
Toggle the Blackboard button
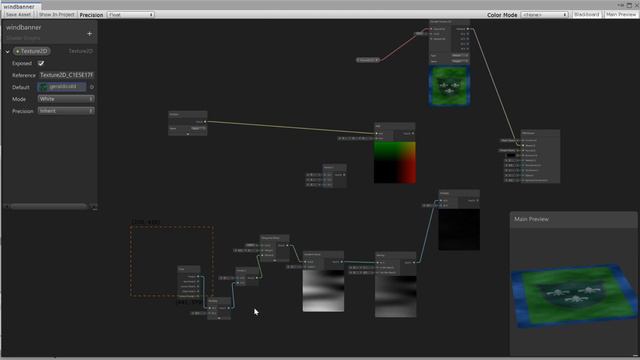pyautogui.click(x=587, y=15)
